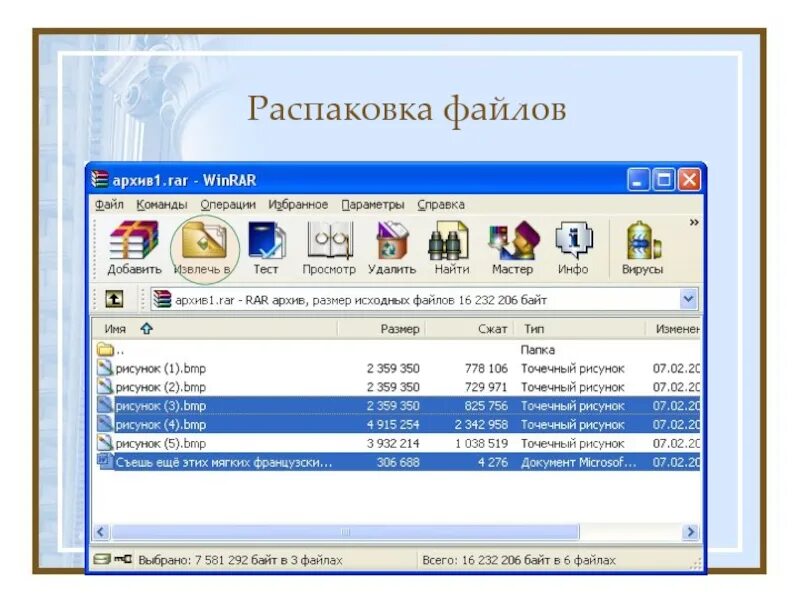Screen dimensions: 800x600
Task: Close the архив1.rar WinRAR window
Action: point(689,180)
